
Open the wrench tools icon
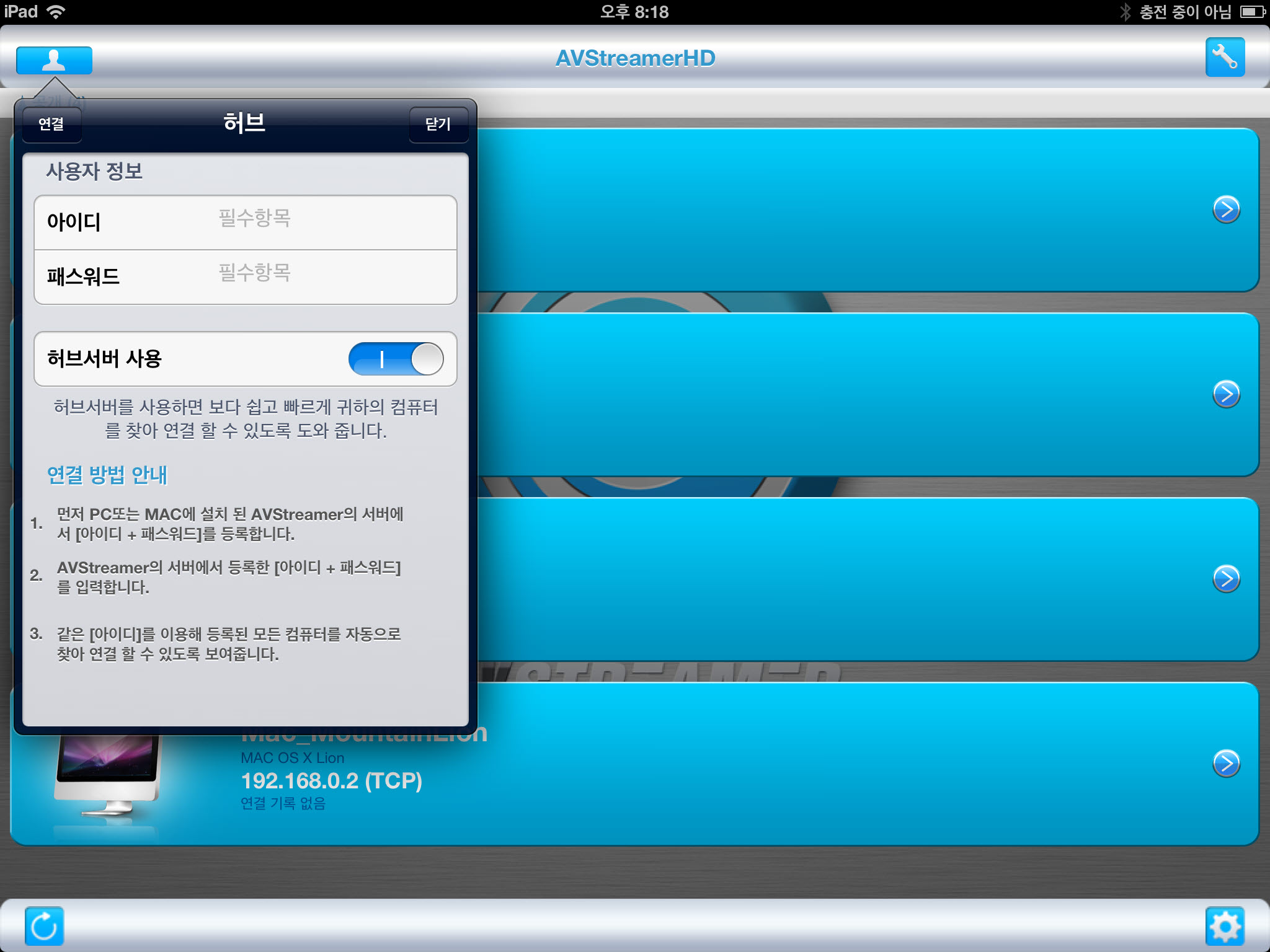click(1225, 57)
